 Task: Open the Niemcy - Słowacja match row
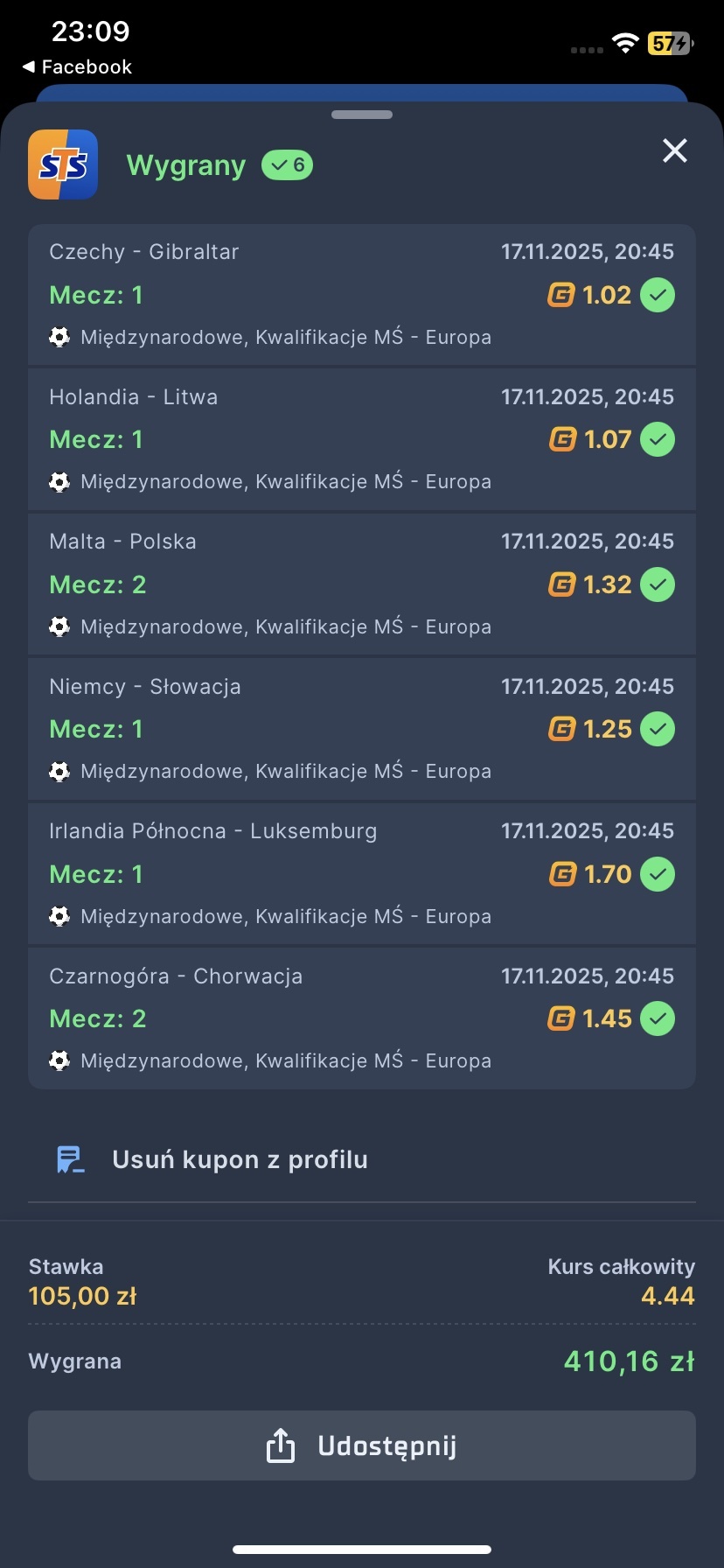[x=362, y=729]
